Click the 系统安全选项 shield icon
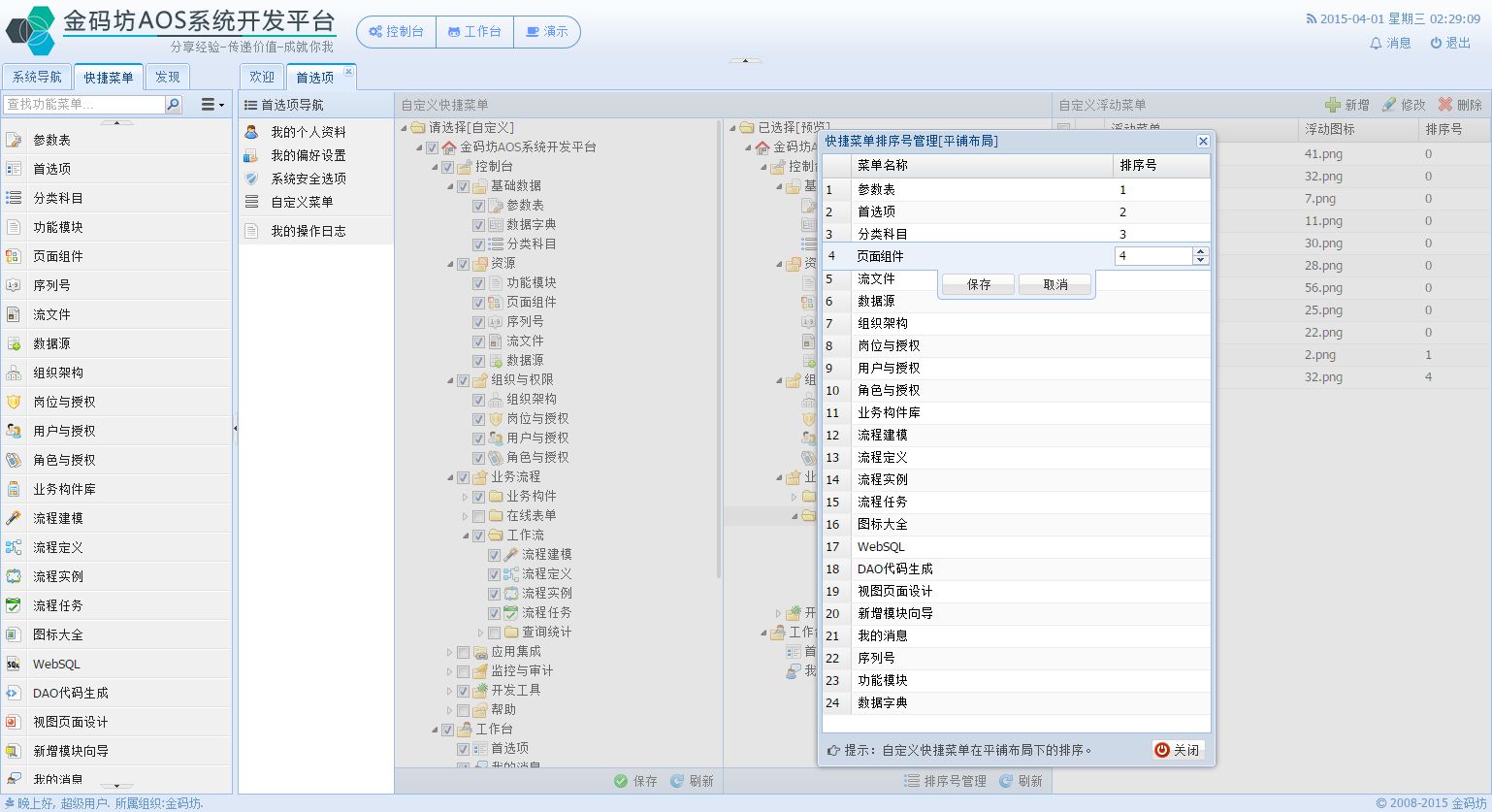Image resolution: width=1492 pixels, height=812 pixels. tap(251, 179)
